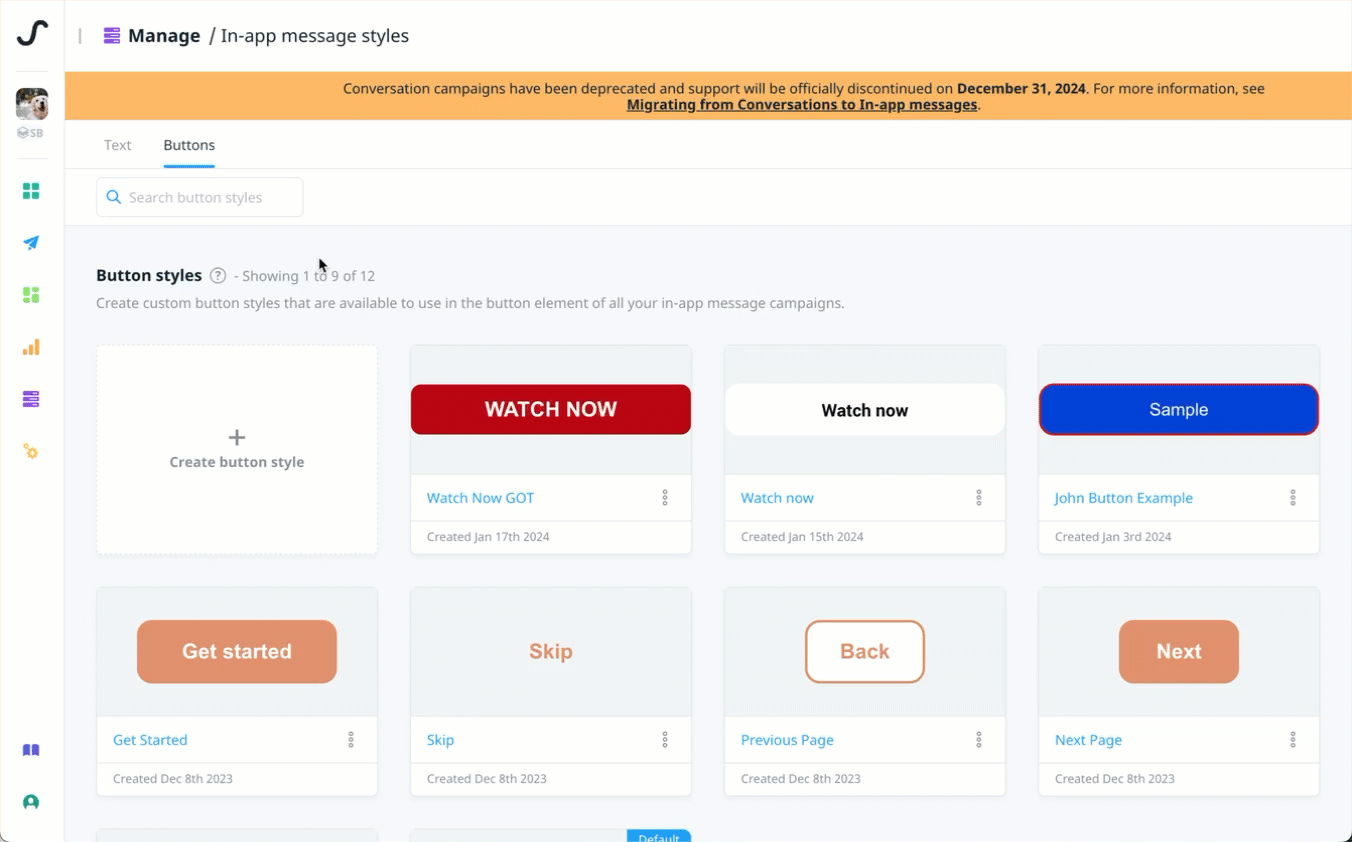Screen dimensions: 1352x842
Task: Click the red WATCH NOW button preview
Action: click(x=551, y=409)
